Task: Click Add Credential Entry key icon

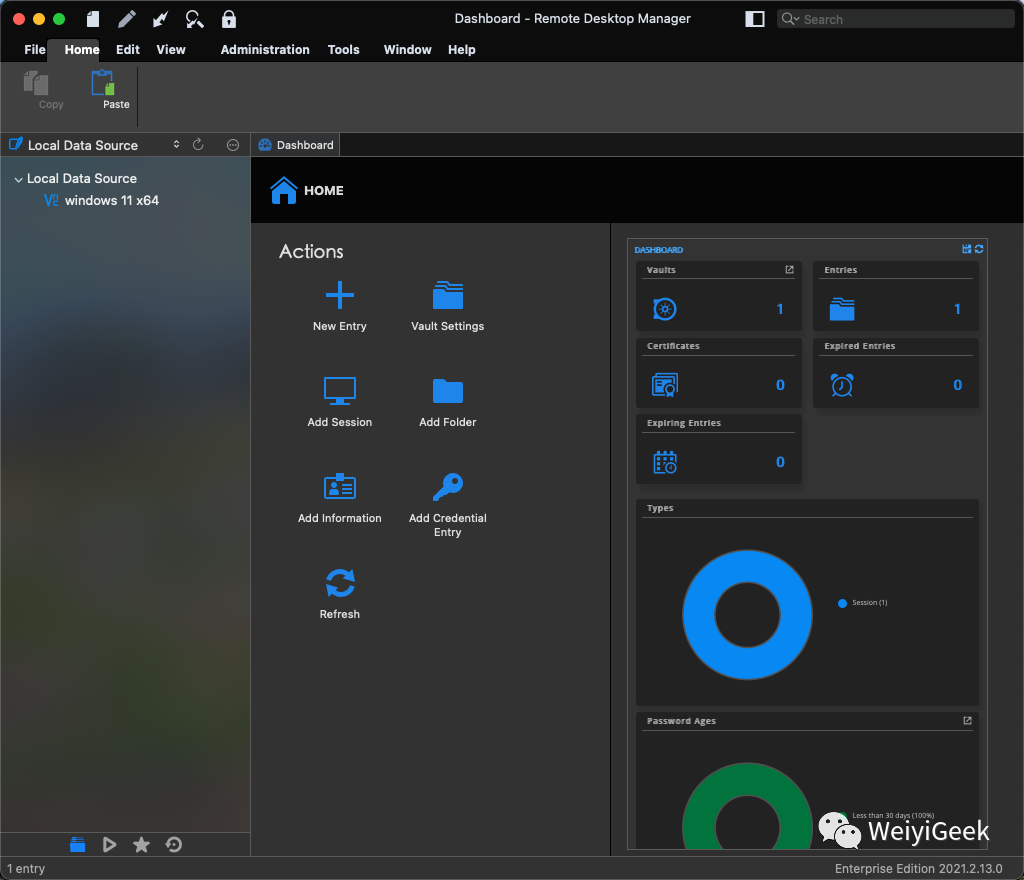Action: [447, 486]
